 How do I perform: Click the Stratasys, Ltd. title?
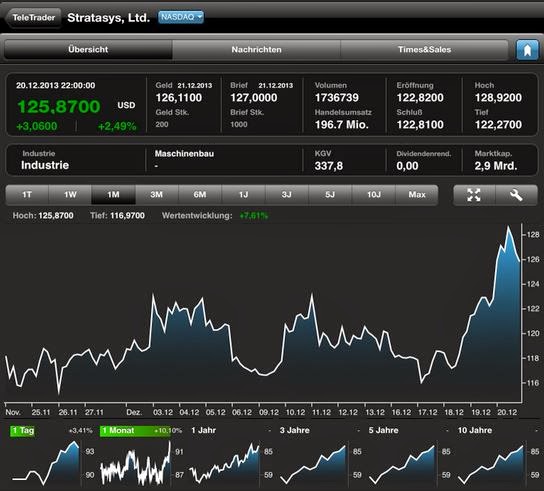point(108,18)
